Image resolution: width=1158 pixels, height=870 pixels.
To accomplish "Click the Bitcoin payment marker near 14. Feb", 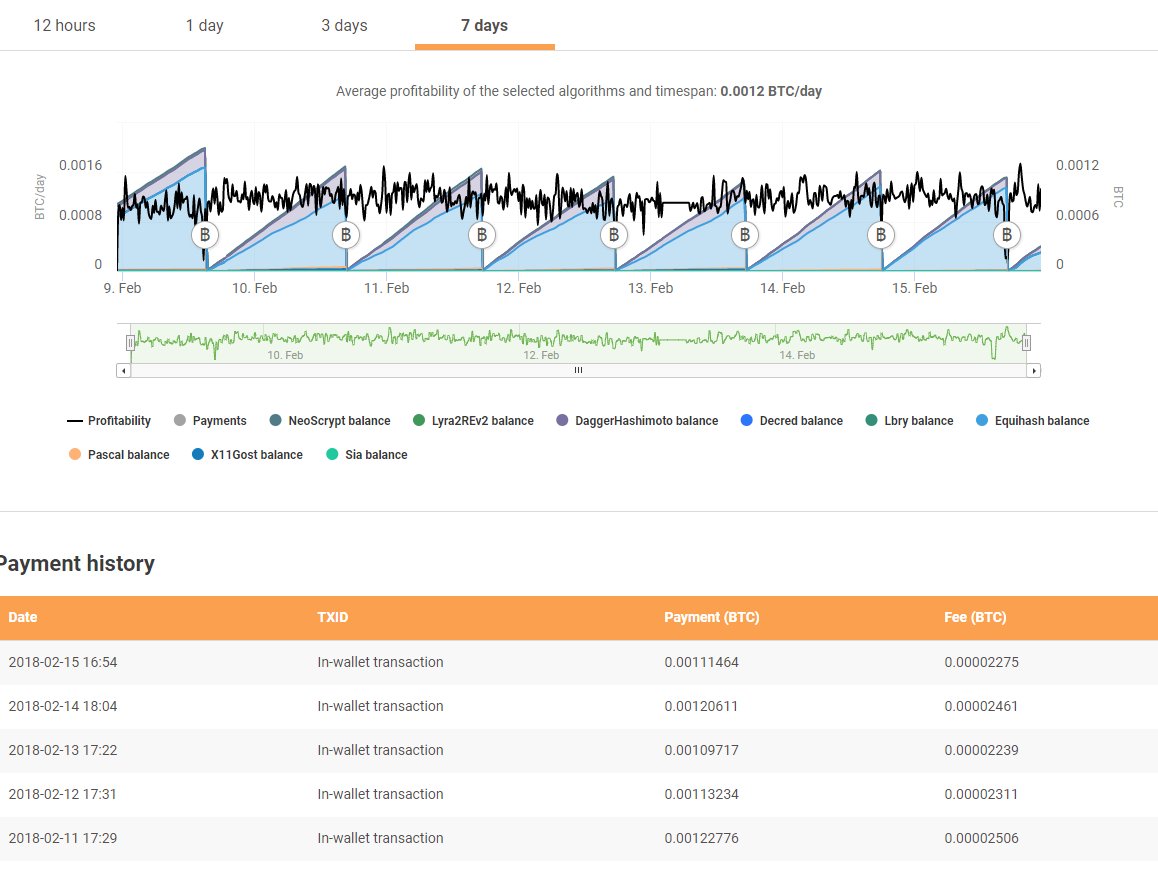I will (x=880, y=235).
